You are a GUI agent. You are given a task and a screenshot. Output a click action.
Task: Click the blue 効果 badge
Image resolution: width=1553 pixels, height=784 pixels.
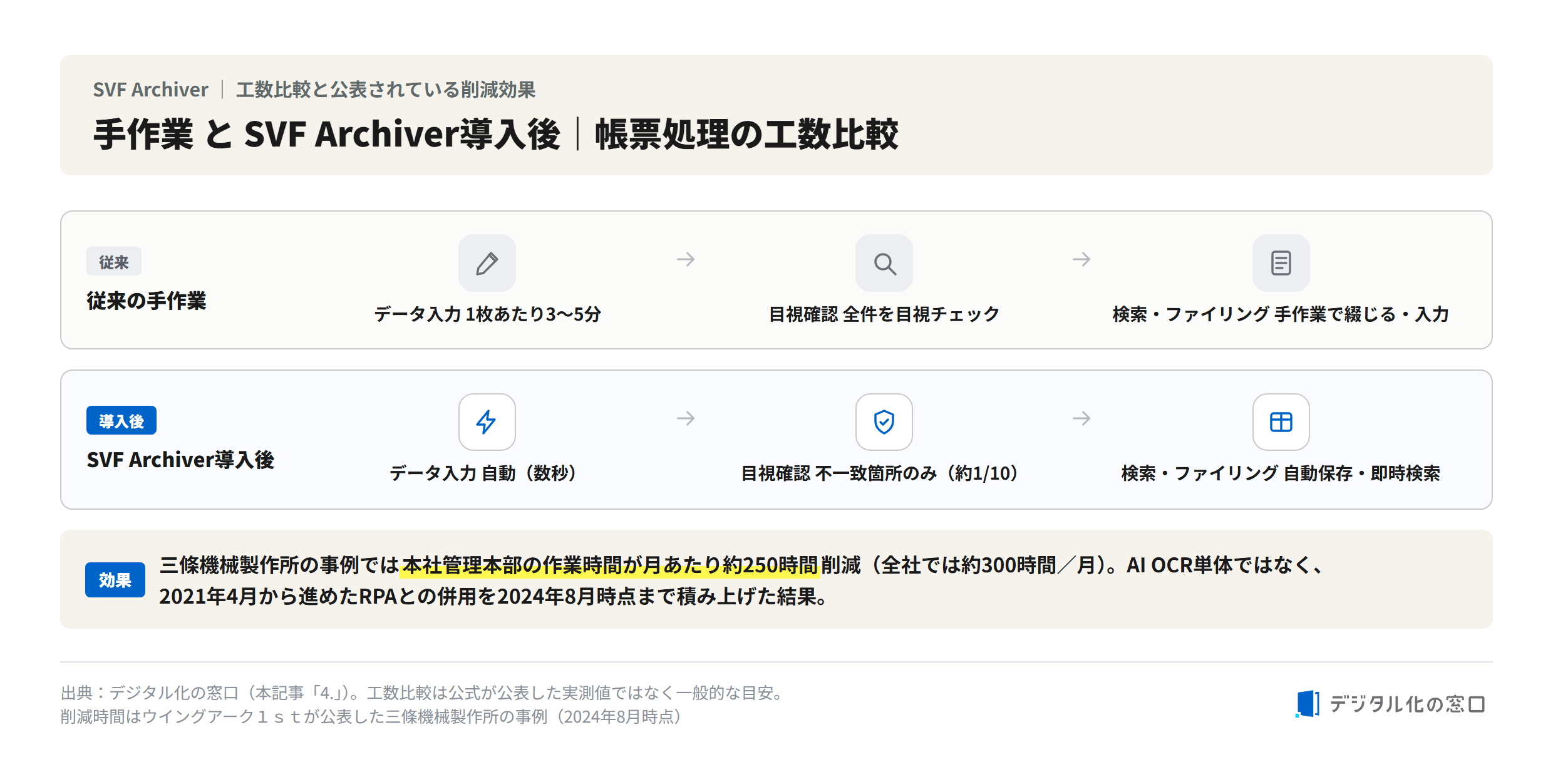click(115, 580)
